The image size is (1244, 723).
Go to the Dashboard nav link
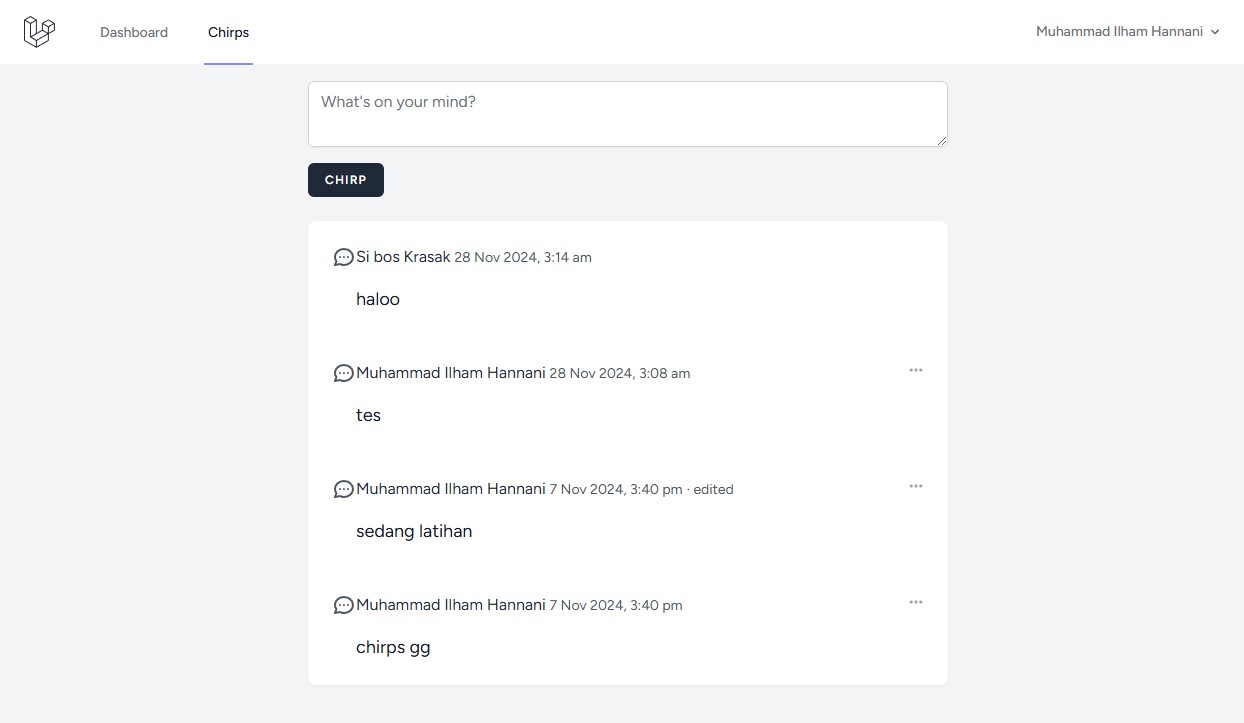click(134, 32)
